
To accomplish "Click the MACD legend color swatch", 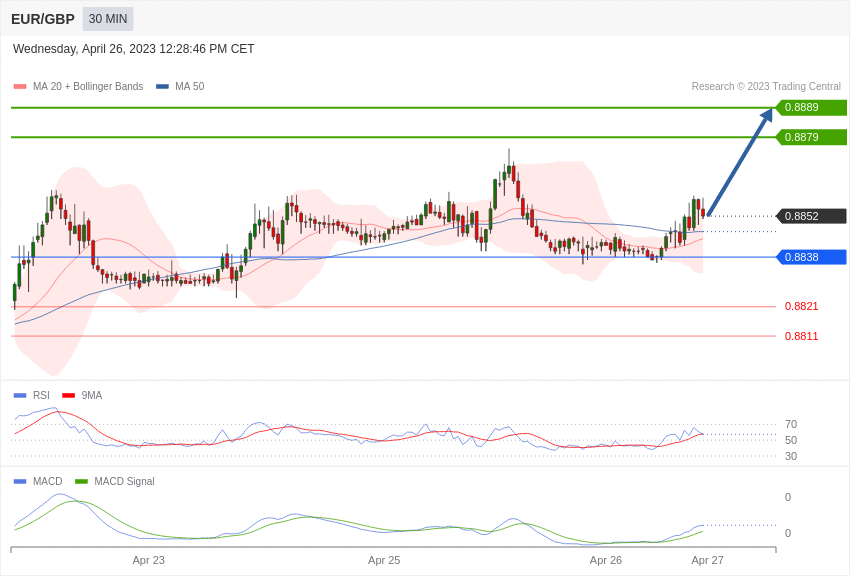I will pos(20,481).
